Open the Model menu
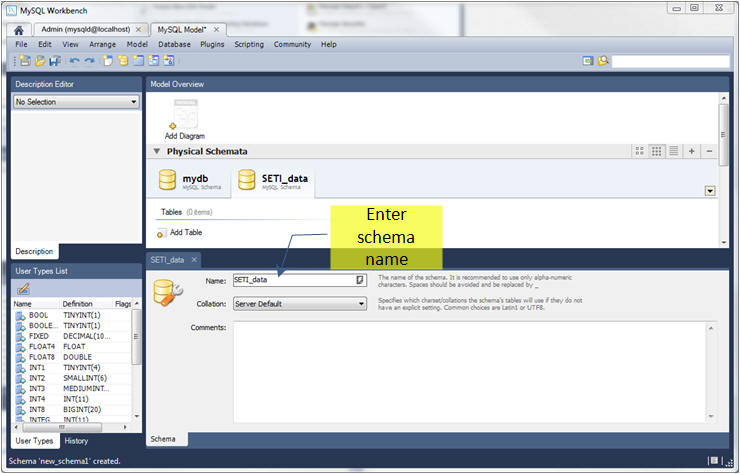Screen dimensions: 740x474 [x=137, y=44]
